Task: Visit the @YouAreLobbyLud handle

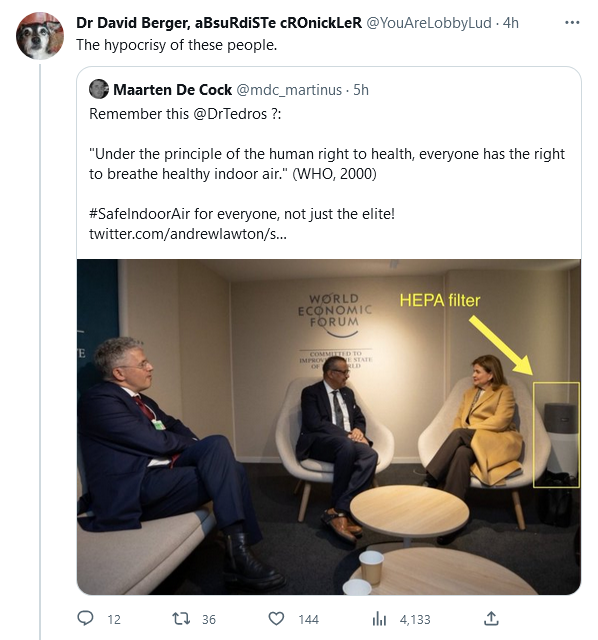Action: click(x=429, y=23)
